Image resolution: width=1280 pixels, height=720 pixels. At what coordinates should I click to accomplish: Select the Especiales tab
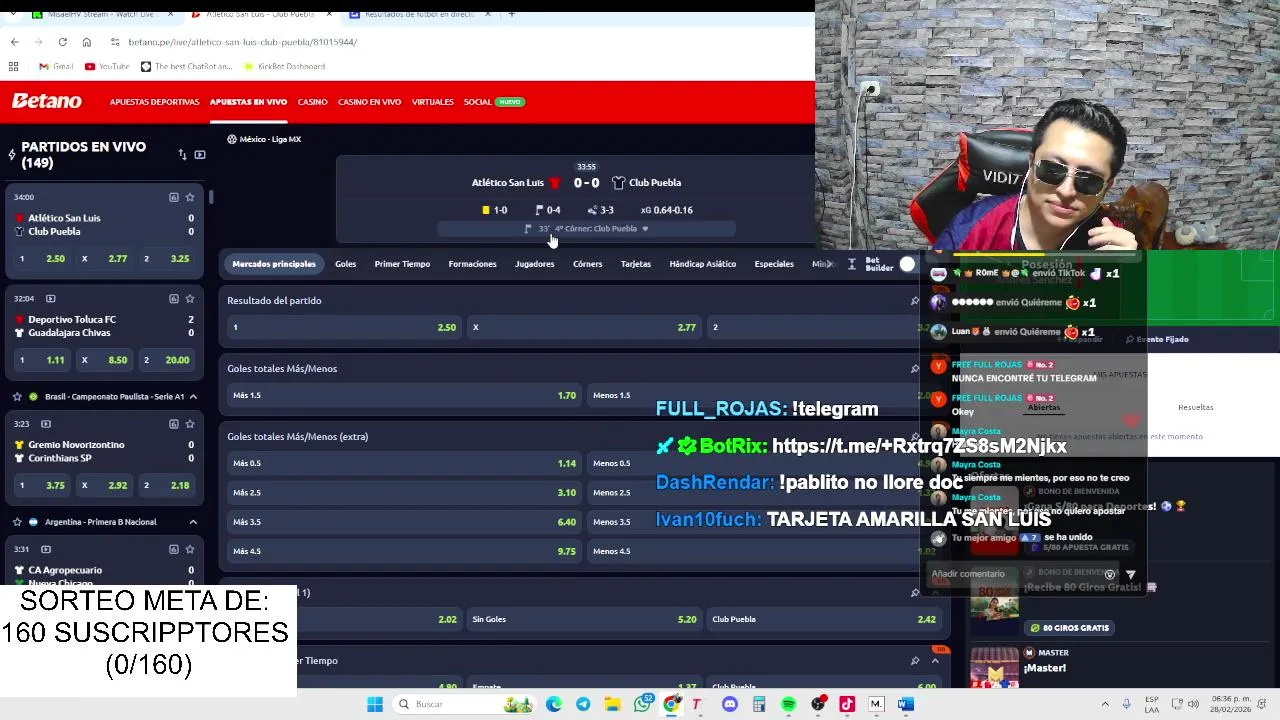[x=774, y=264]
